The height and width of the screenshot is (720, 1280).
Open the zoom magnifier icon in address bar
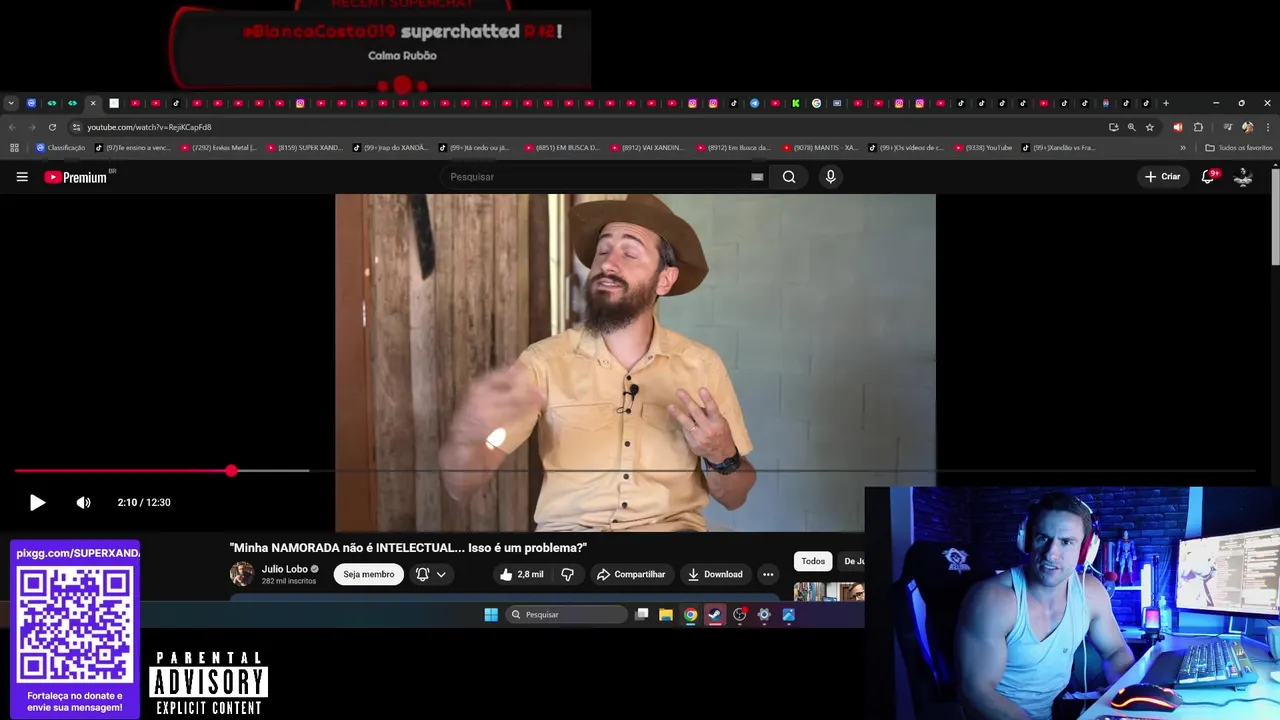coord(1131,127)
